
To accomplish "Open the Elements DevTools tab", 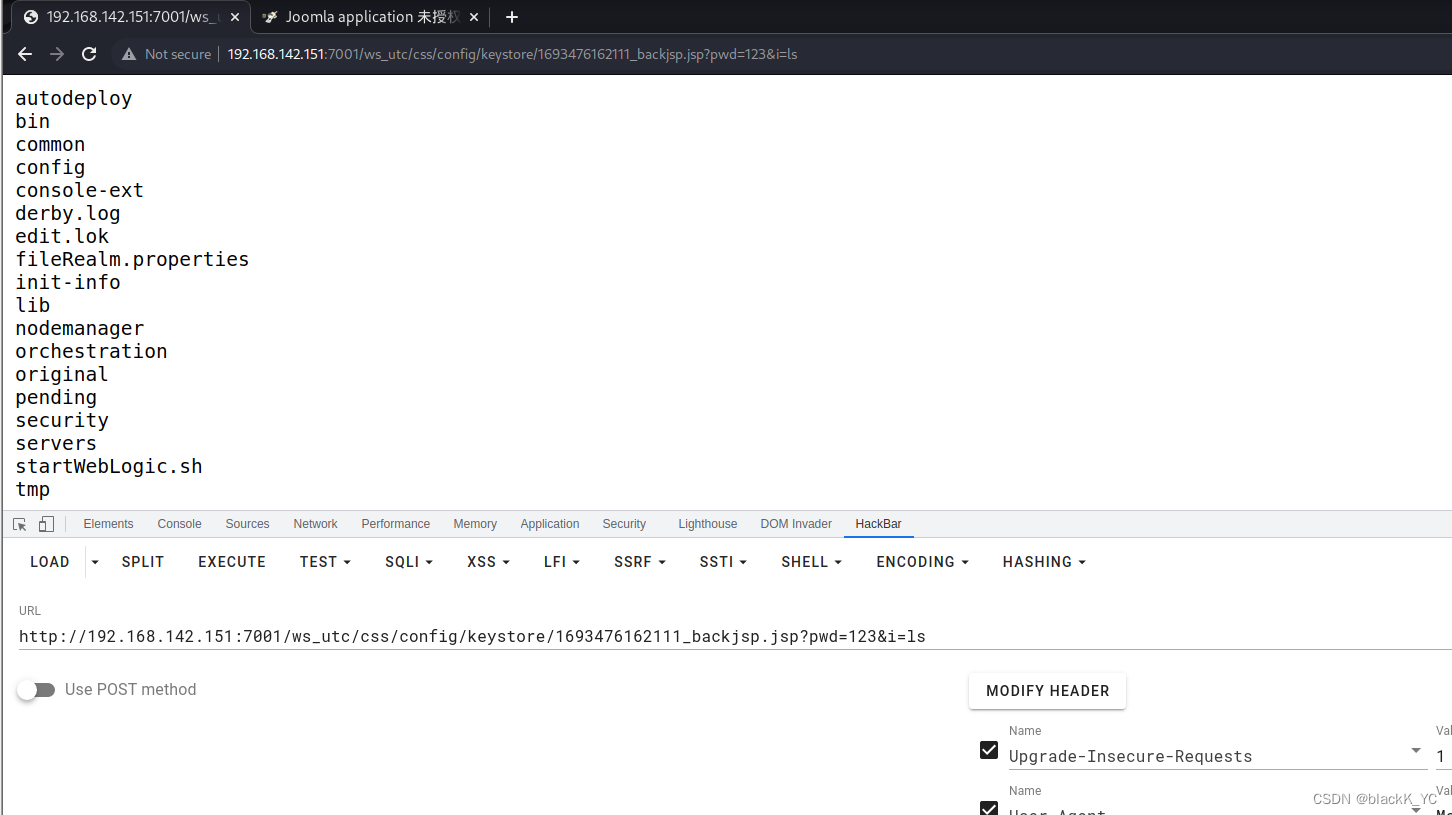I will click(x=108, y=524).
